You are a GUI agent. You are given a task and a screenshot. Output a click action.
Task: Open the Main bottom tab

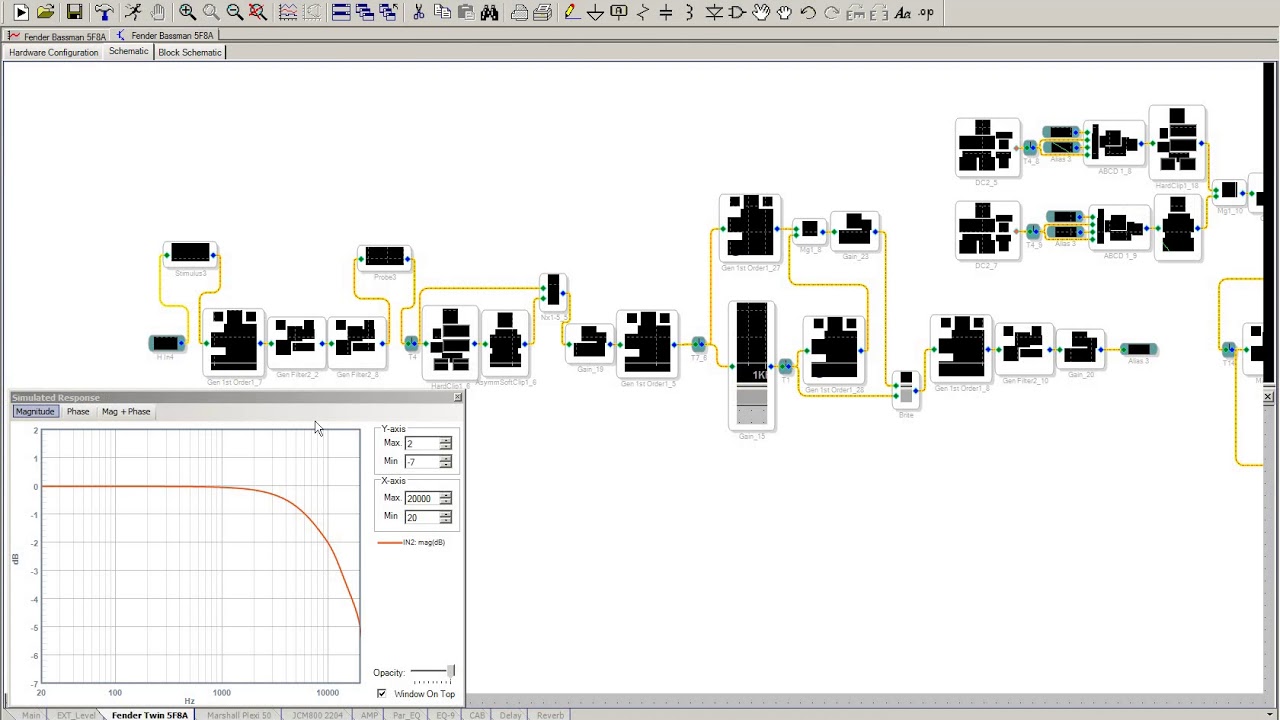31,715
